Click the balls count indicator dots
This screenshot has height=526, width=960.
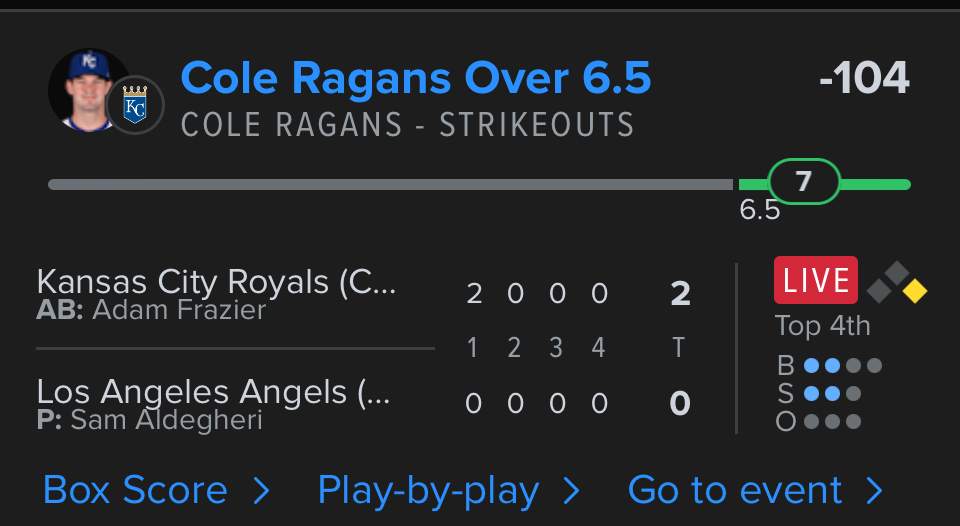click(x=842, y=365)
